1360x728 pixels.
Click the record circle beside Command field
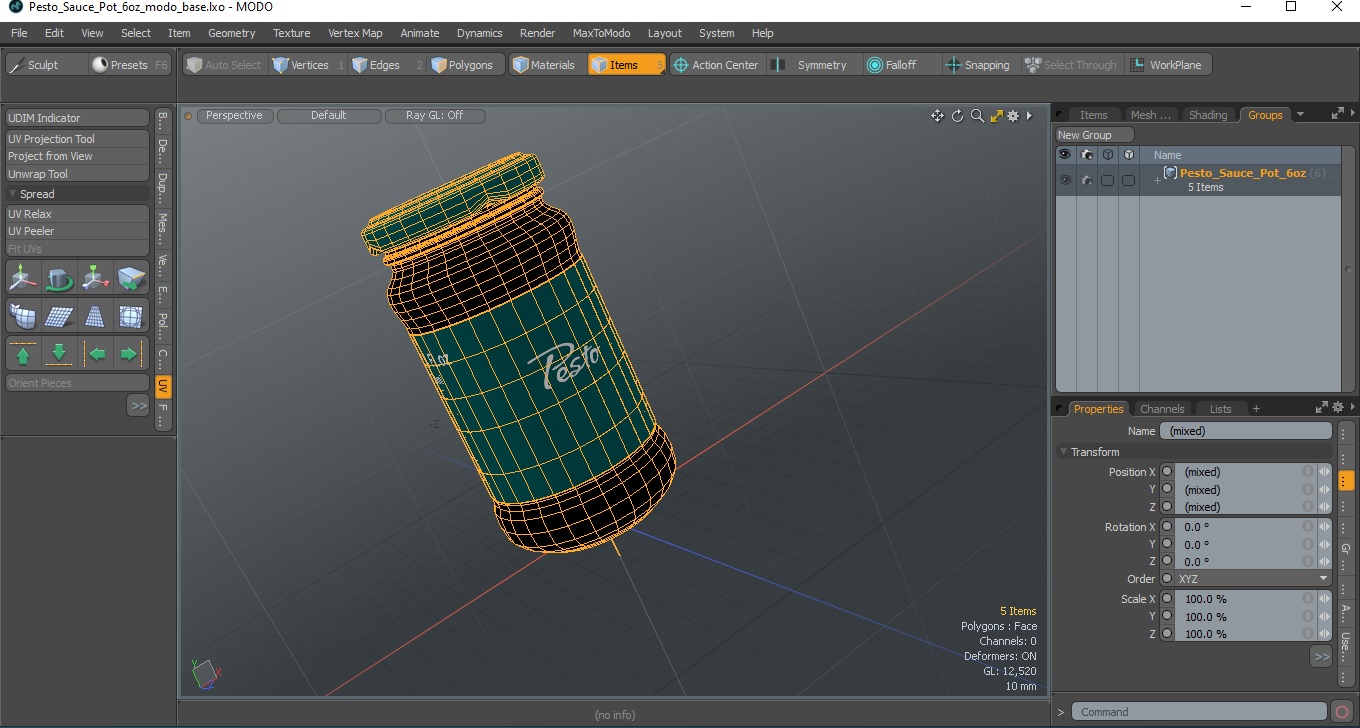1342,712
